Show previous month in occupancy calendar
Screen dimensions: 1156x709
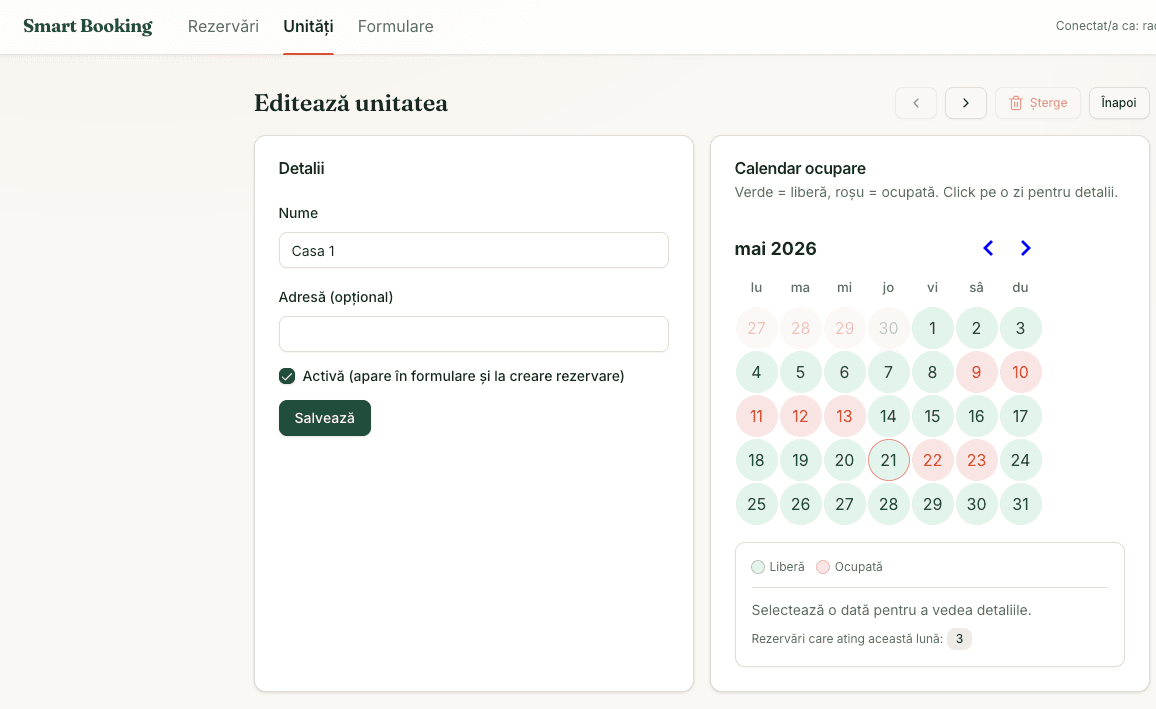[x=988, y=248]
